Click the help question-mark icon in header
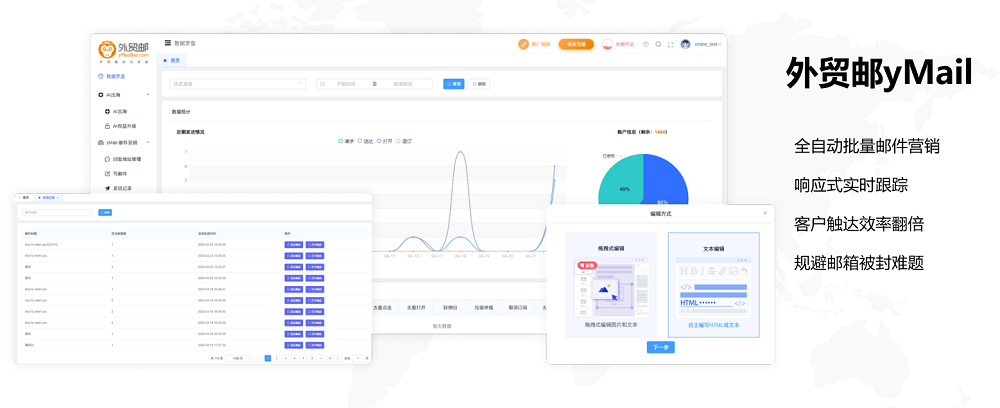Viewport: 1000px width, 408px height. (646, 44)
